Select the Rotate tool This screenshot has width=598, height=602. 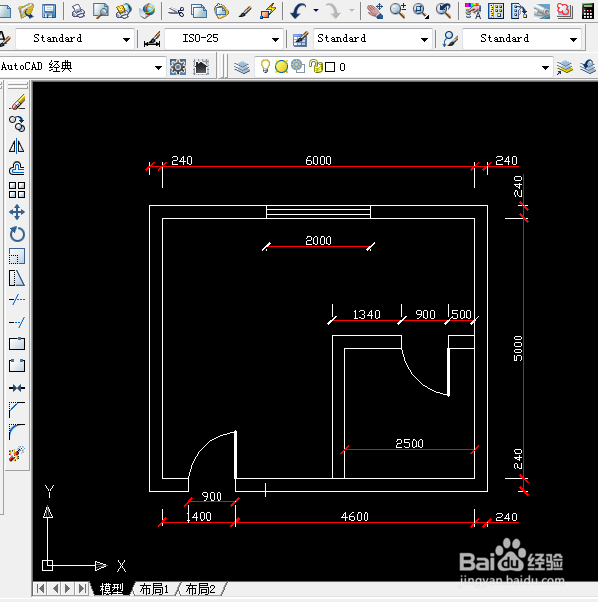[x=17, y=234]
